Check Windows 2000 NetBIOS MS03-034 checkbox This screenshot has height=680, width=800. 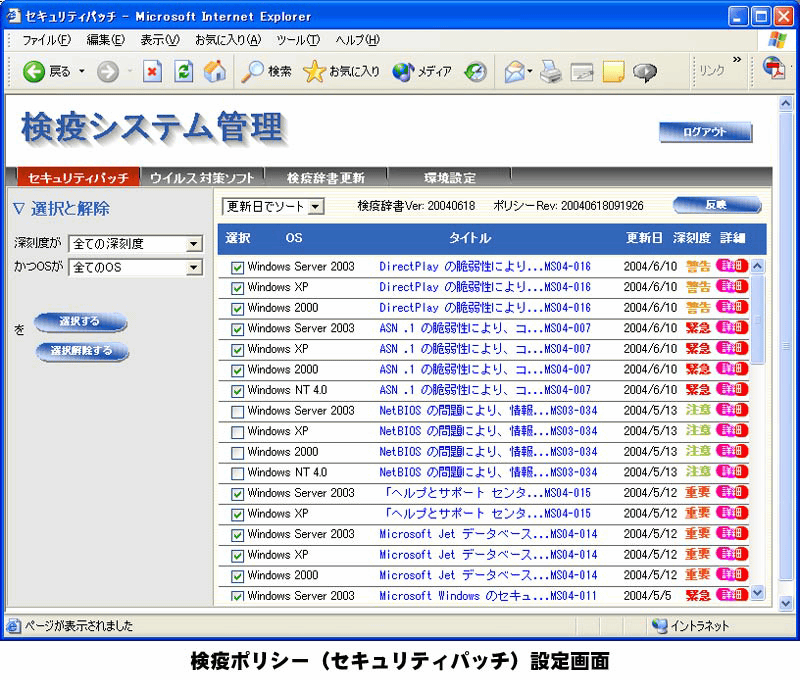coord(237,452)
